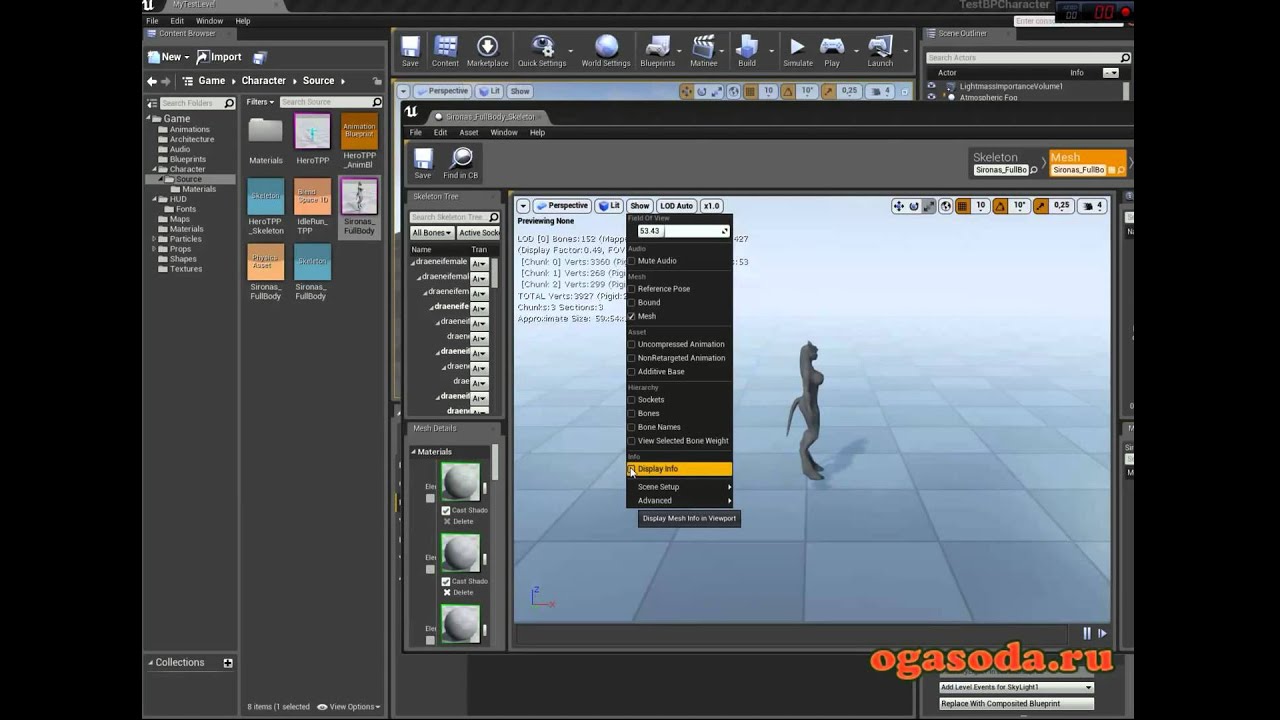Open the All Bones filter dropdown
The height and width of the screenshot is (720, 1280).
click(x=431, y=233)
